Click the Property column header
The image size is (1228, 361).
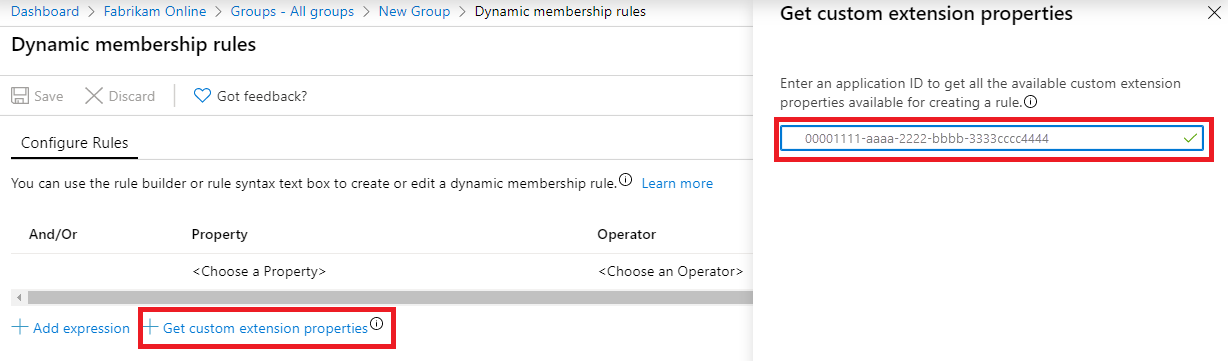pos(220,234)
